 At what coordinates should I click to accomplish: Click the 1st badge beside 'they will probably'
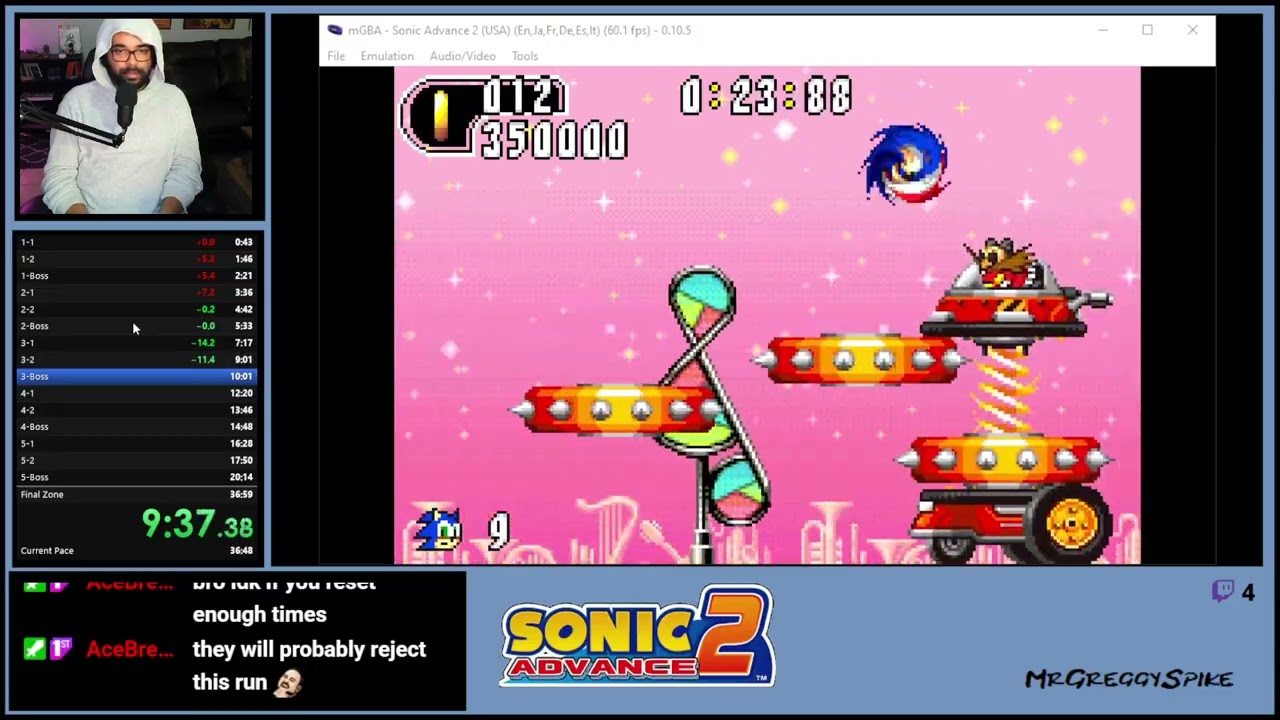click(x=60, y=649)
